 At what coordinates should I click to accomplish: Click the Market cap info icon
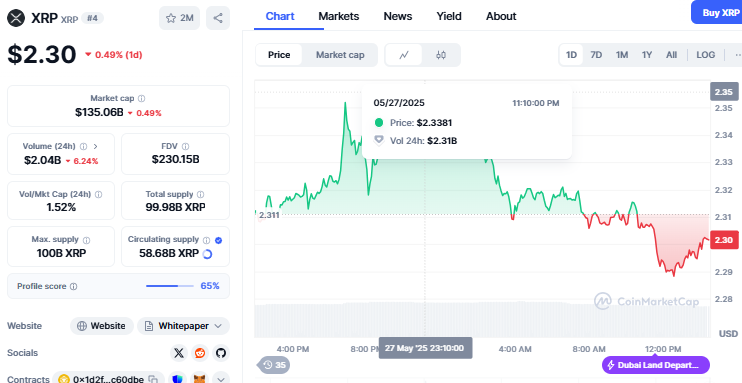click(x=141, y=98)
